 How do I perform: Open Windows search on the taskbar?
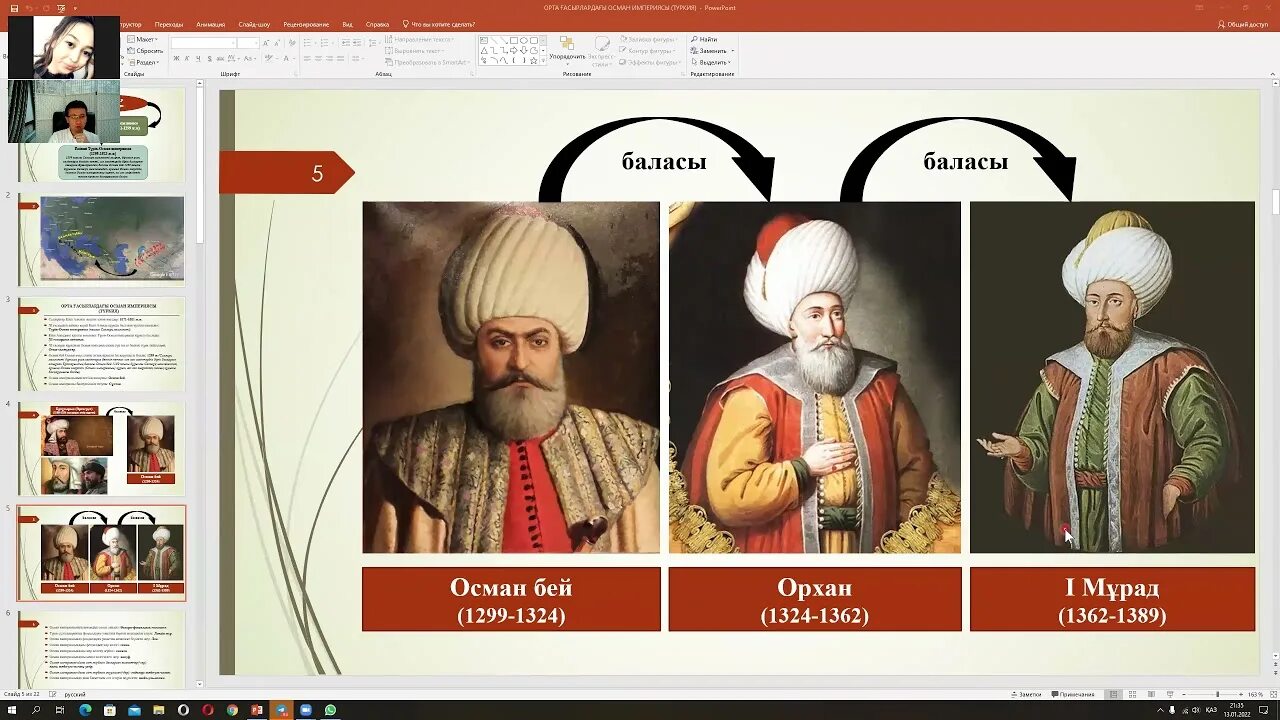coord(36,710)
